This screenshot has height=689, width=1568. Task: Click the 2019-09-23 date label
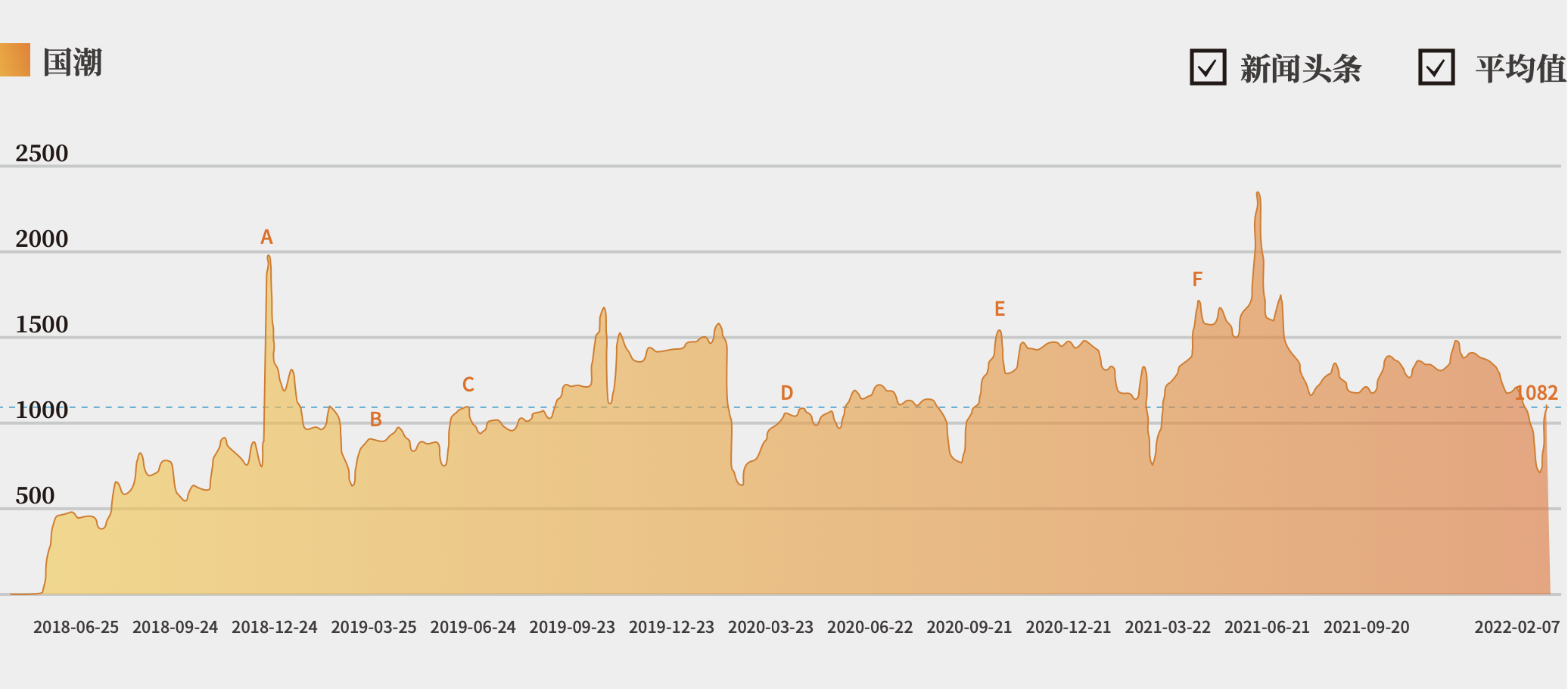(572, 627)
